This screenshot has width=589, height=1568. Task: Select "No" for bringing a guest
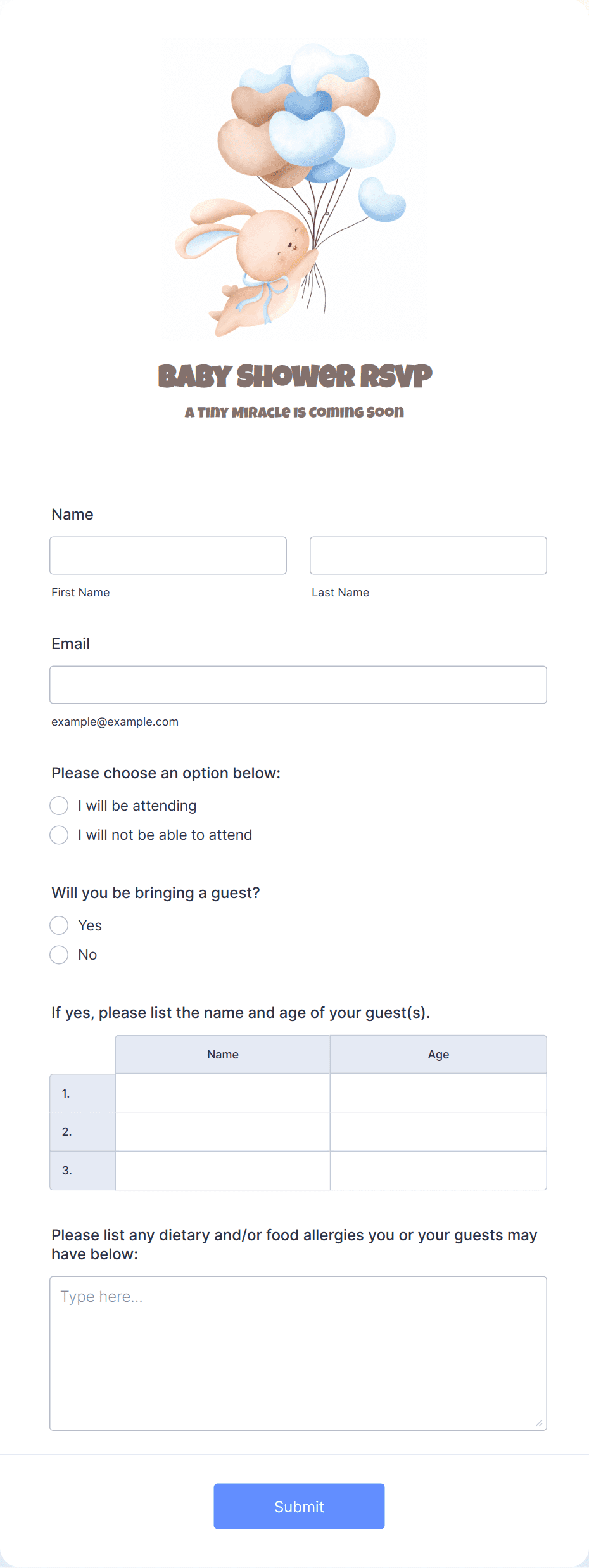click(59, 954)
